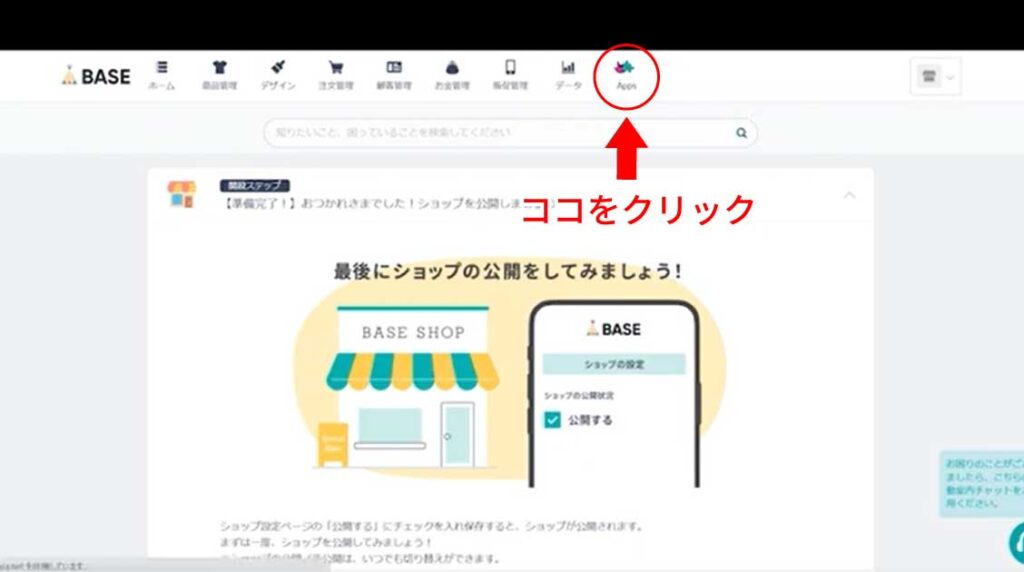Expand the shop account dropdown
Screen dimensions: 1024x572
point(936,76)
